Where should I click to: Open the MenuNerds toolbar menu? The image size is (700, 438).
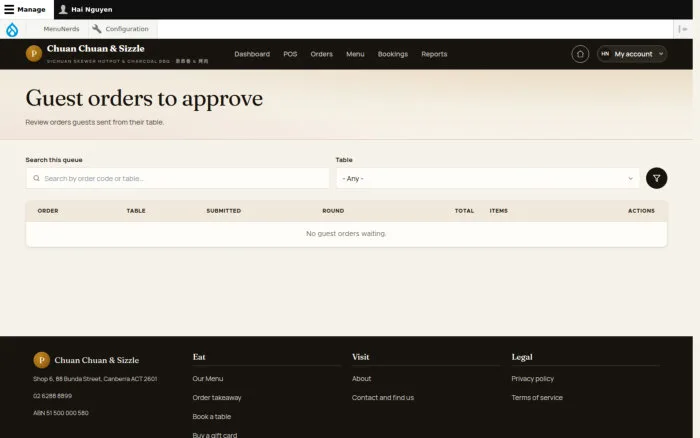tap(61, 29)
